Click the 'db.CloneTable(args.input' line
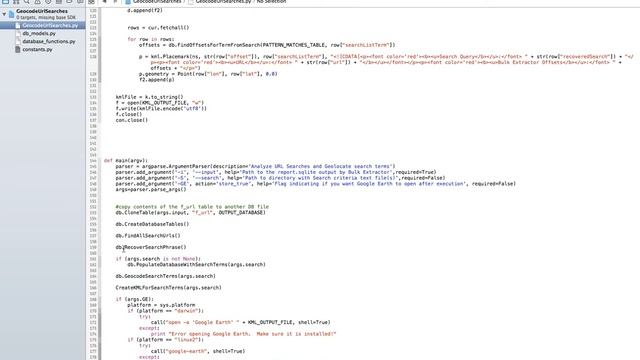 pyautogui.click(x=190, y=212)
